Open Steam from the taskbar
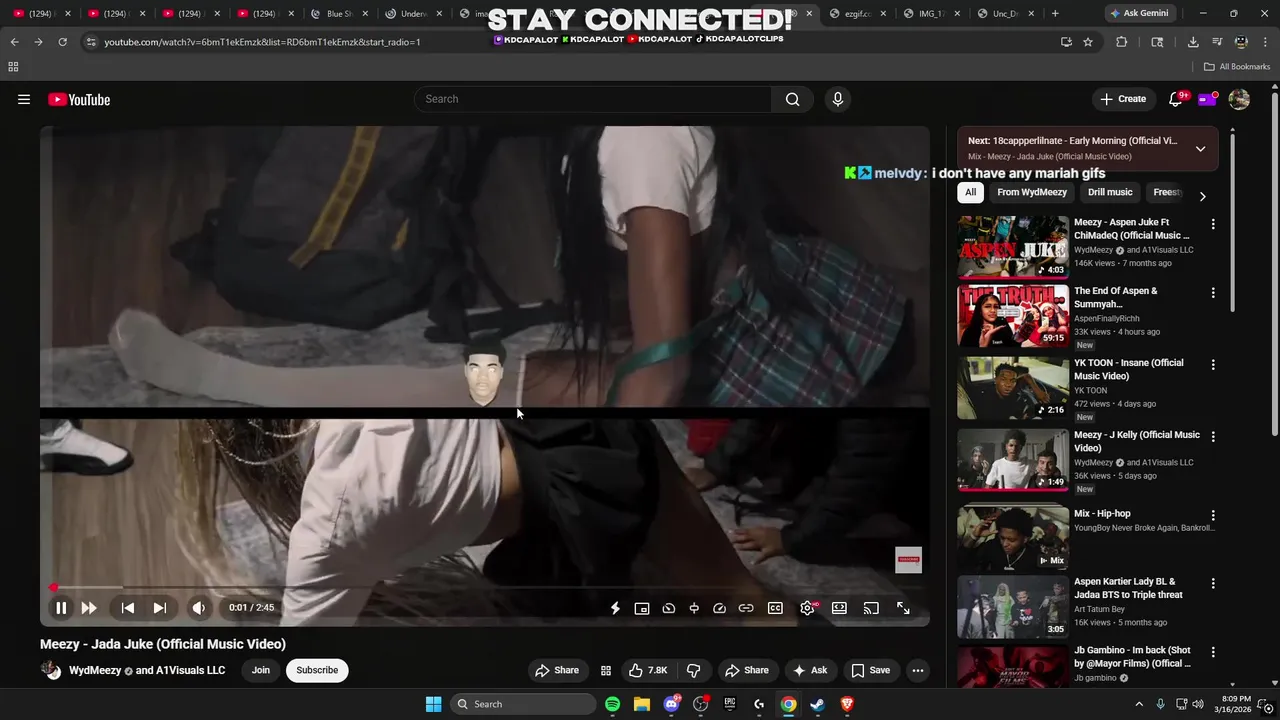1280x720 pixels. [817, 704]
